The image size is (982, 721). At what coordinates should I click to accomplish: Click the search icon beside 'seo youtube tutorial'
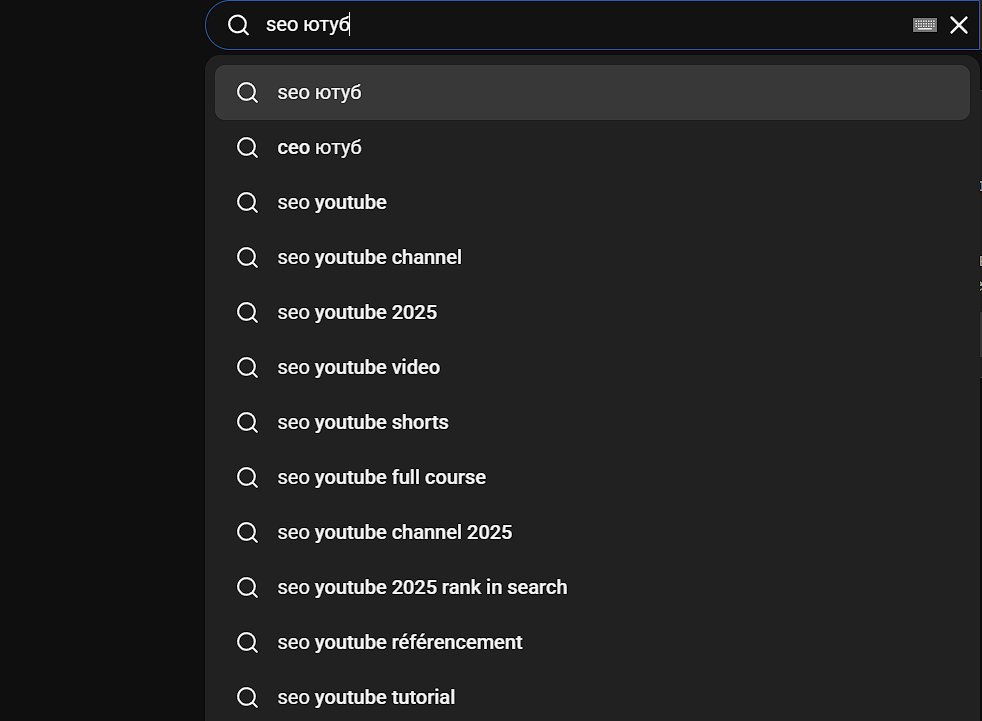coord(247,698)
